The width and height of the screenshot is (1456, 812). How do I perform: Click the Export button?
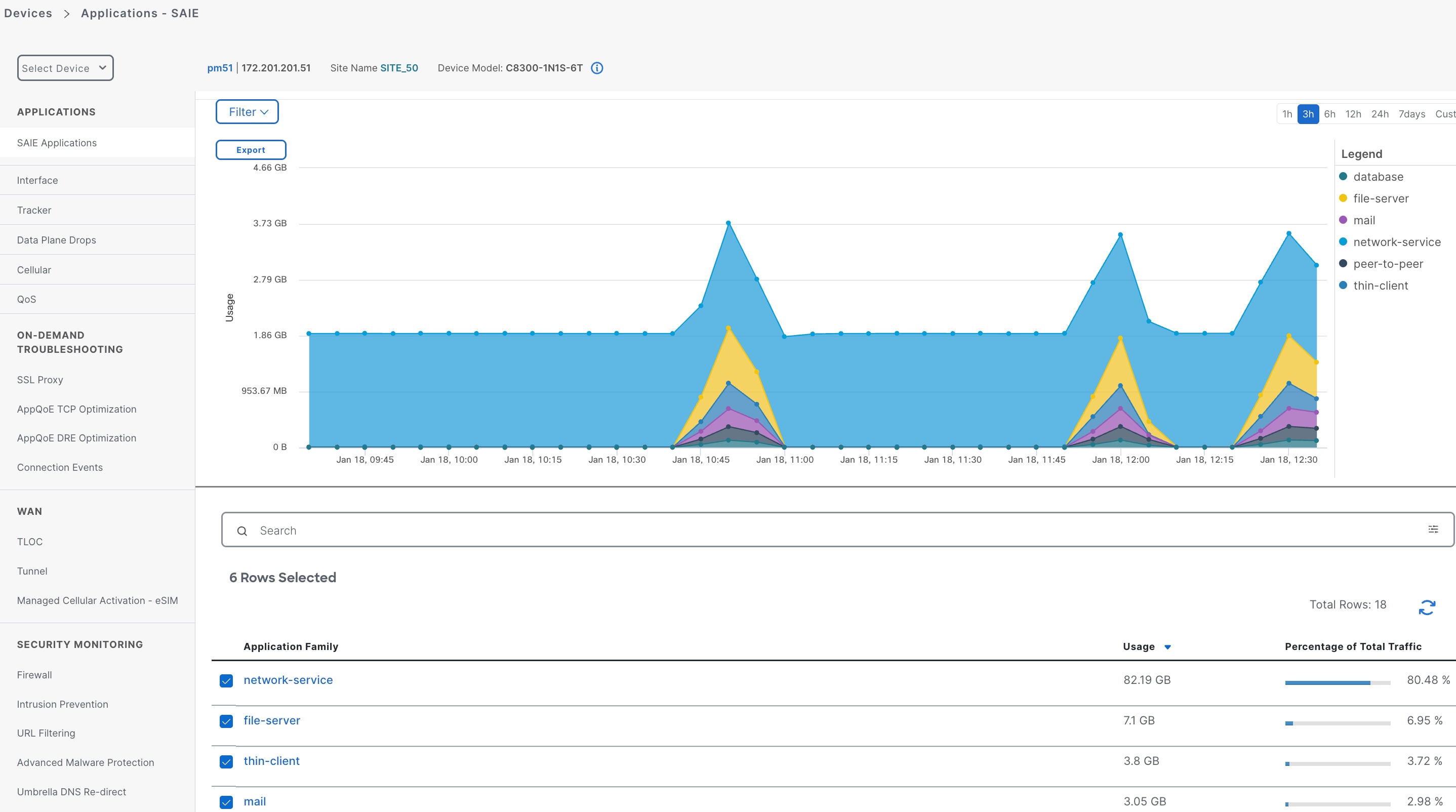click(x=251, y=150)
